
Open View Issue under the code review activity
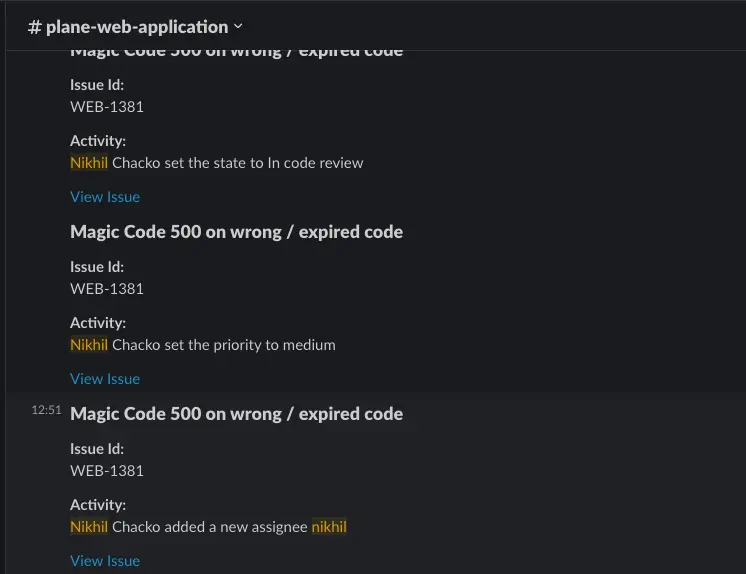[x=105, y=197]
